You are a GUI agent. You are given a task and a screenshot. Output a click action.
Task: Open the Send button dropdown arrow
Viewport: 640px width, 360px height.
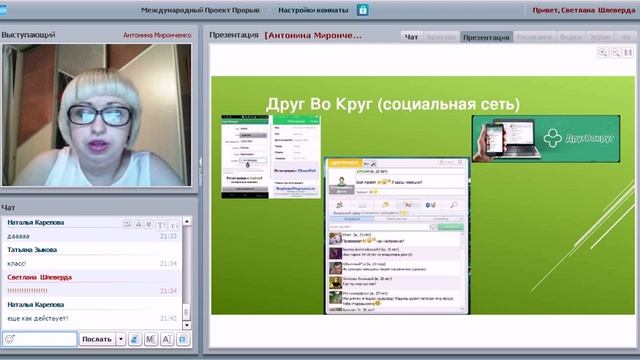[121, 339]
